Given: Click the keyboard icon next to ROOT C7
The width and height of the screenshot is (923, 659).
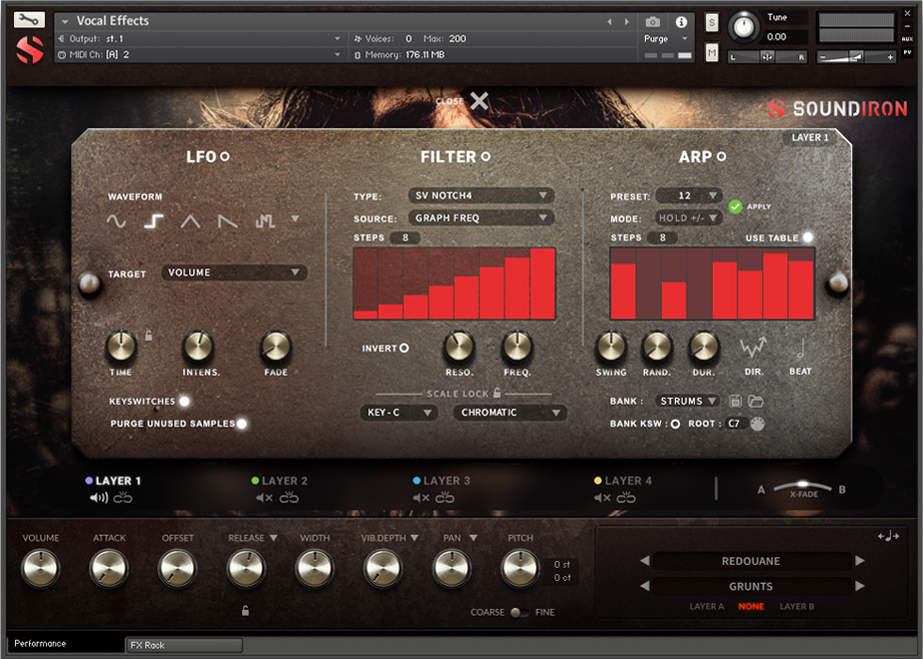Looking at the screenshot, I should tap(757, 421).
